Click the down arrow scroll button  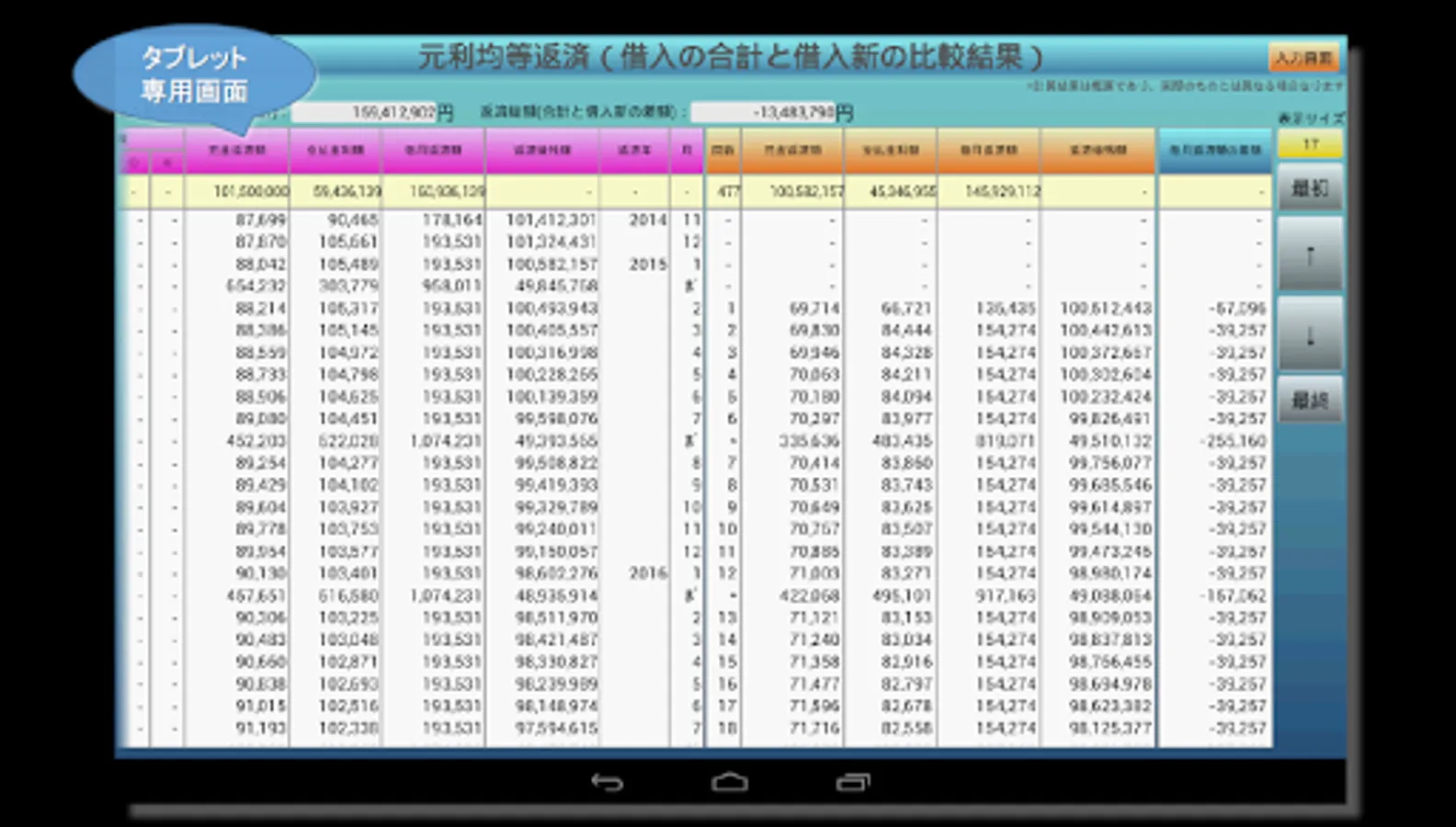pyautogui.click(x=1310, y=334)
